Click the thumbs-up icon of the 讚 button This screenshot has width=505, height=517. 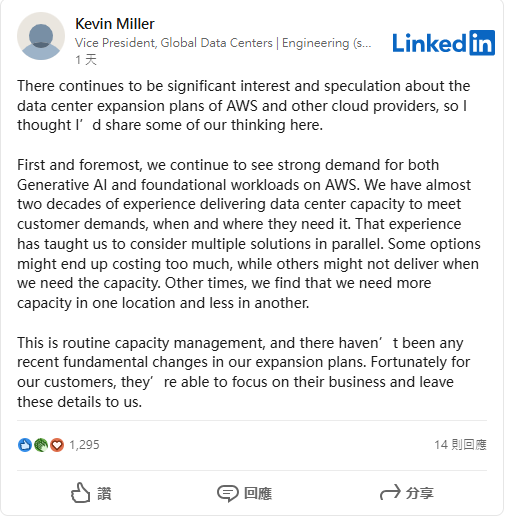pos(80,493)
